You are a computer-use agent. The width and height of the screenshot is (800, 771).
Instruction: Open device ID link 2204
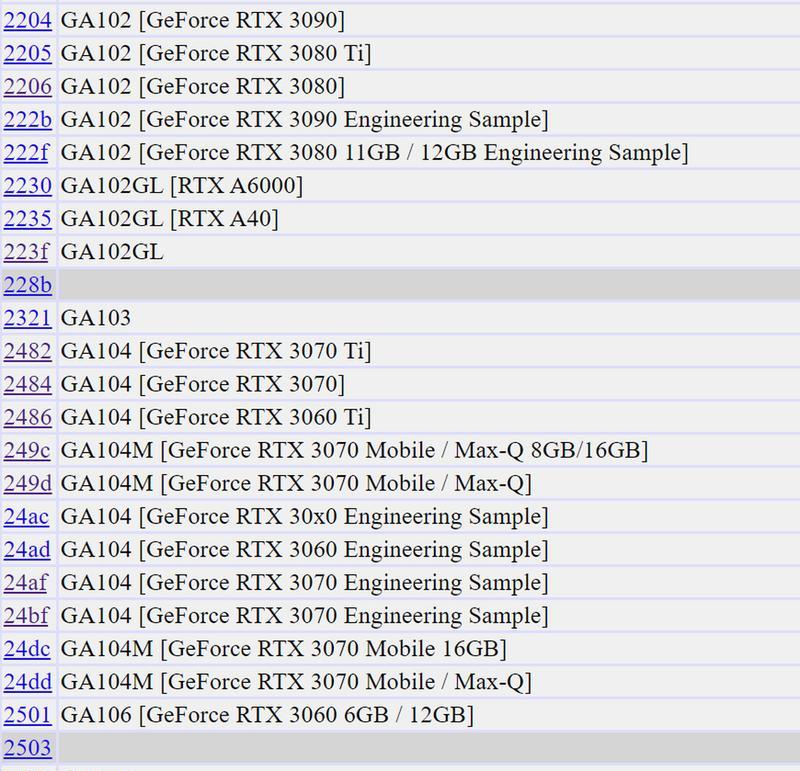28,20
